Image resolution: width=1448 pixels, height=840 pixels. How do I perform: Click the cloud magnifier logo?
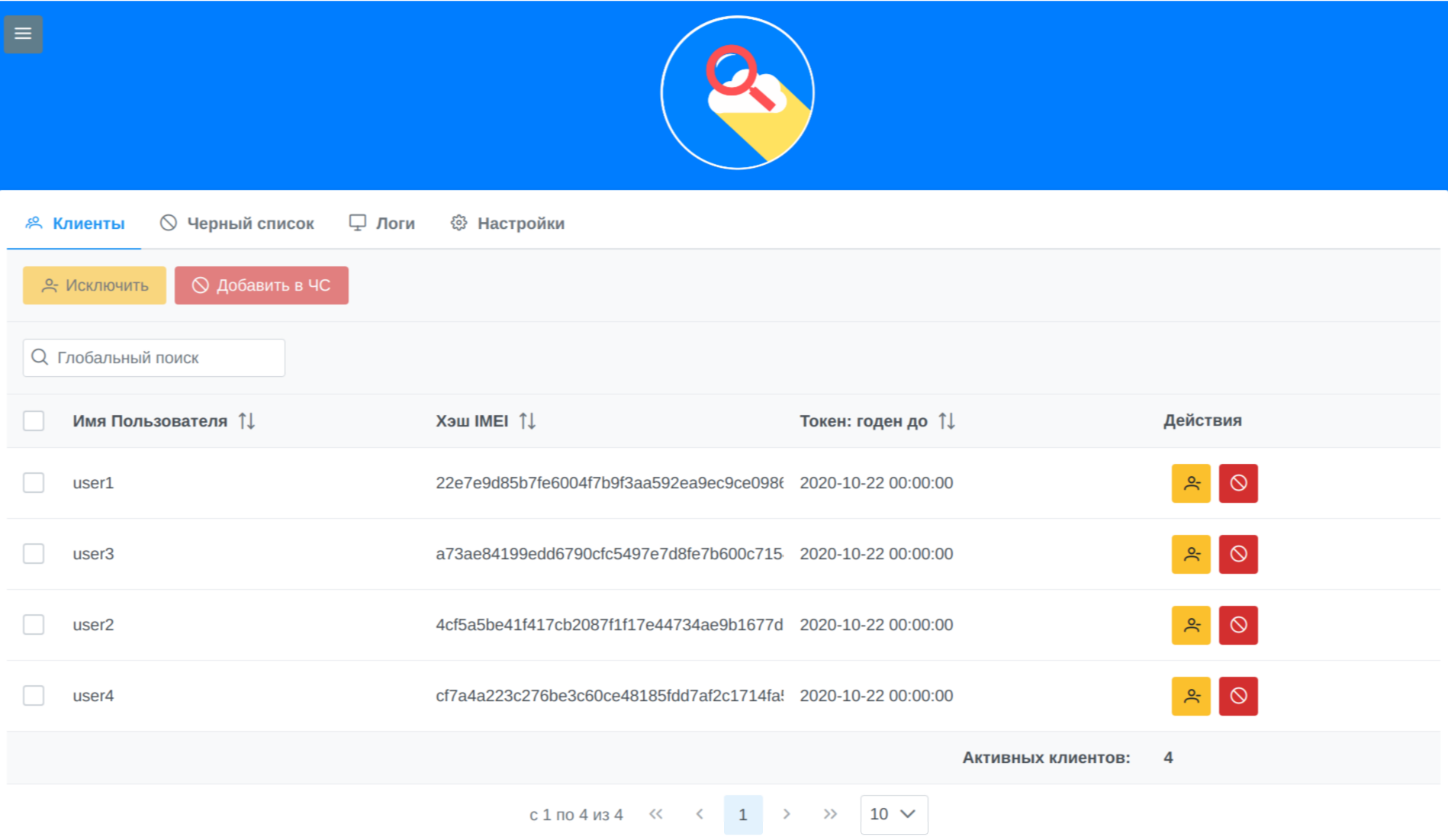click(x=737, y=92)
